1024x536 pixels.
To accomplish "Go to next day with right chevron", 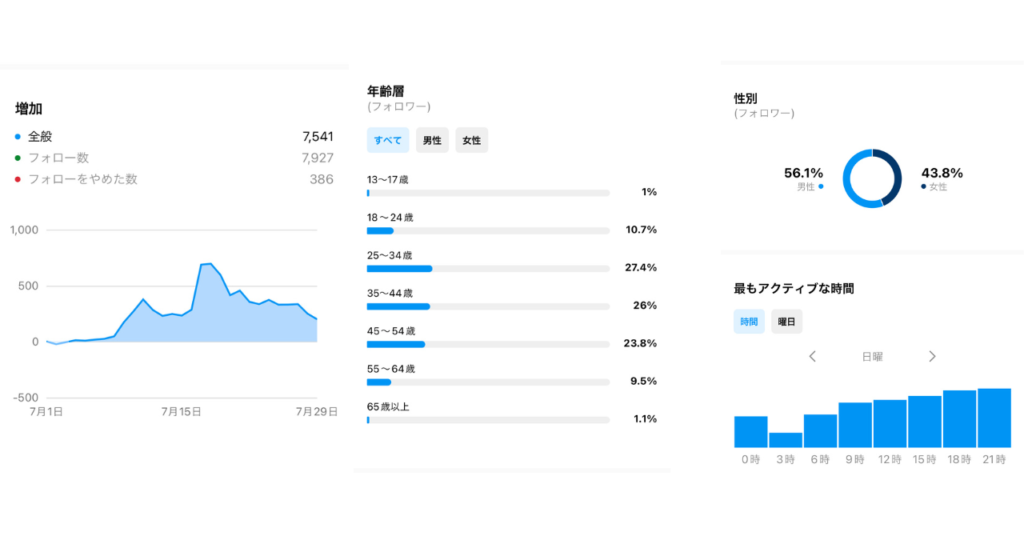I will (x=932, y=356).
